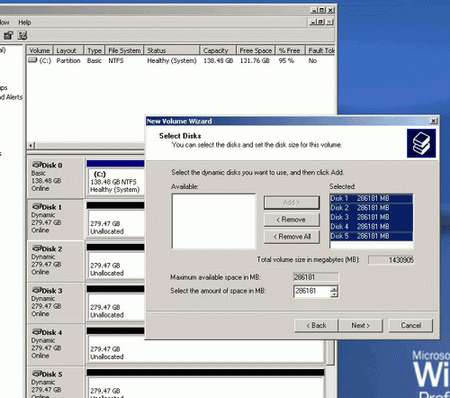Viewport: 450px width, 398px height.
Task: Click the wizard's disk stack icon
Action: pos(421,143)
